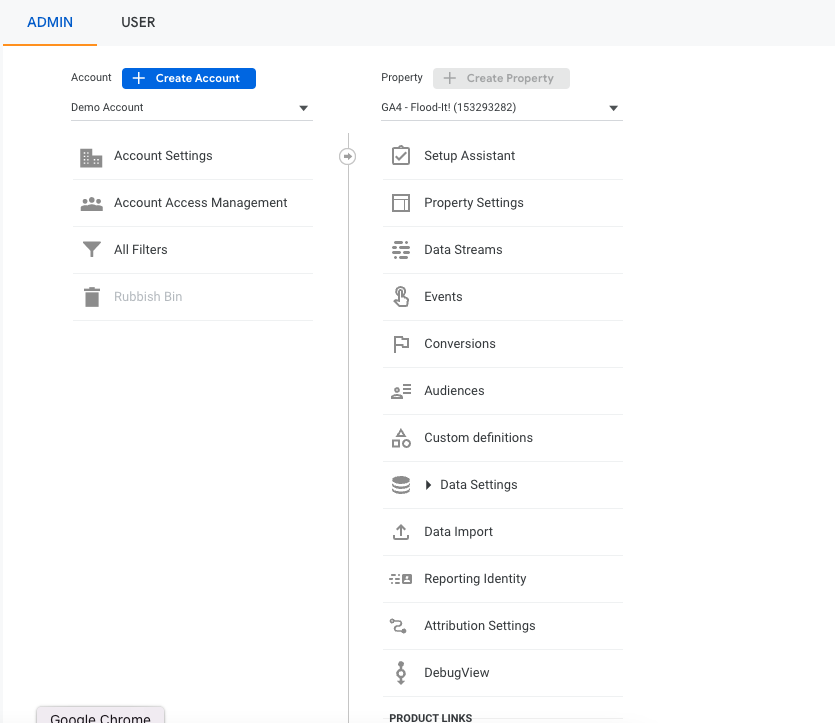This screenshot has height=723, width=835.
Task: Click the Data Streams icon
Action: point(401,250)
